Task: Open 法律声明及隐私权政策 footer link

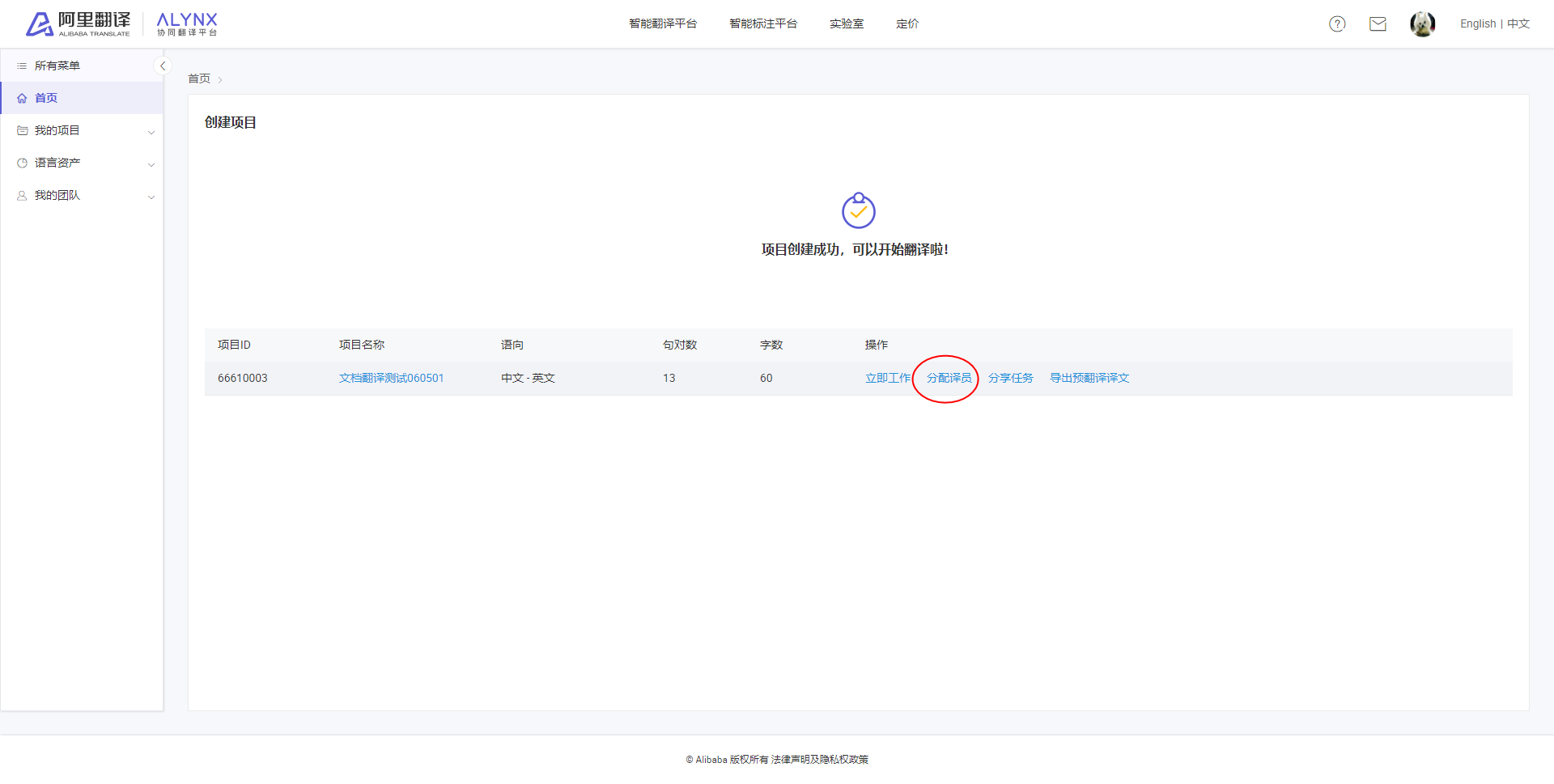Action: [820, 760]
